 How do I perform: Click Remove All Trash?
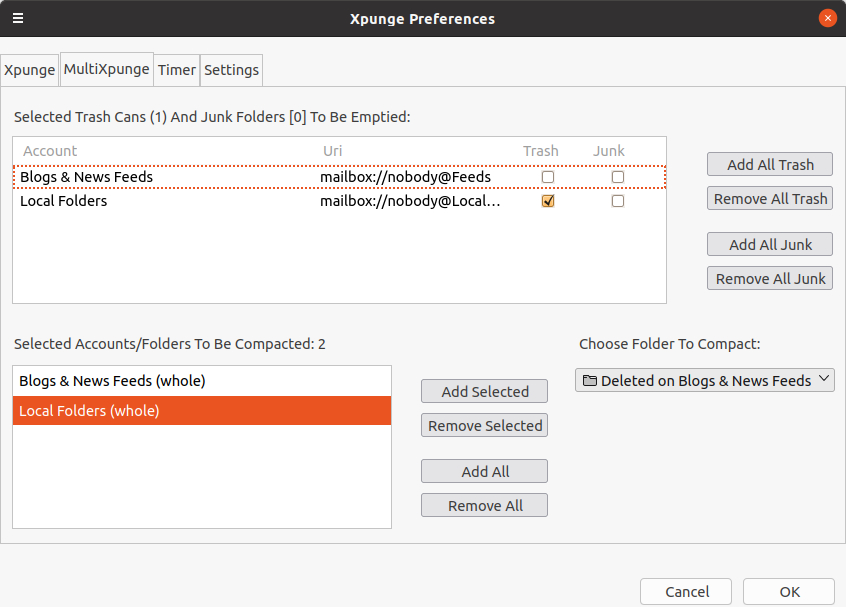pyautogui.click(x=770, y=198)
